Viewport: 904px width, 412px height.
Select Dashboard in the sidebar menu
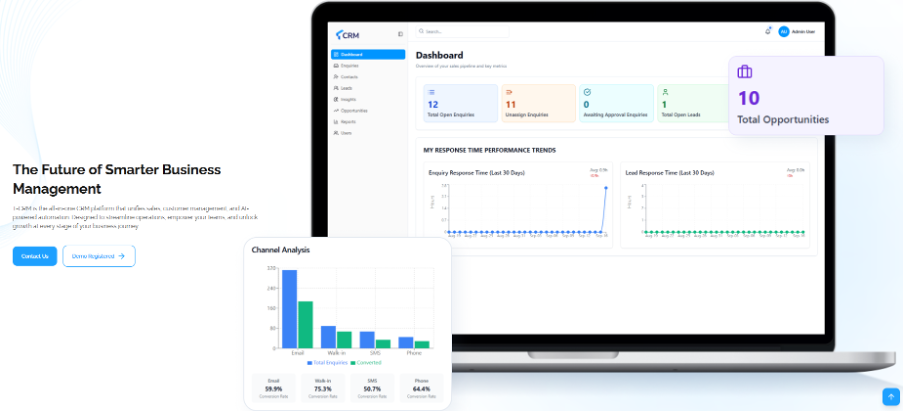[367, 54]
